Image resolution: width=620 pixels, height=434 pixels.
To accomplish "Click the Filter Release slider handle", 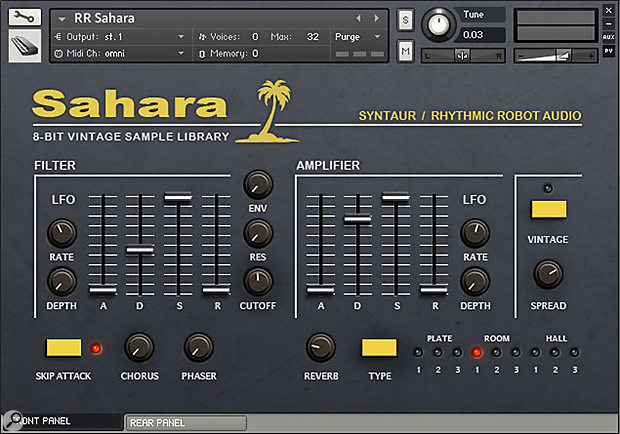I will point(216,291).
